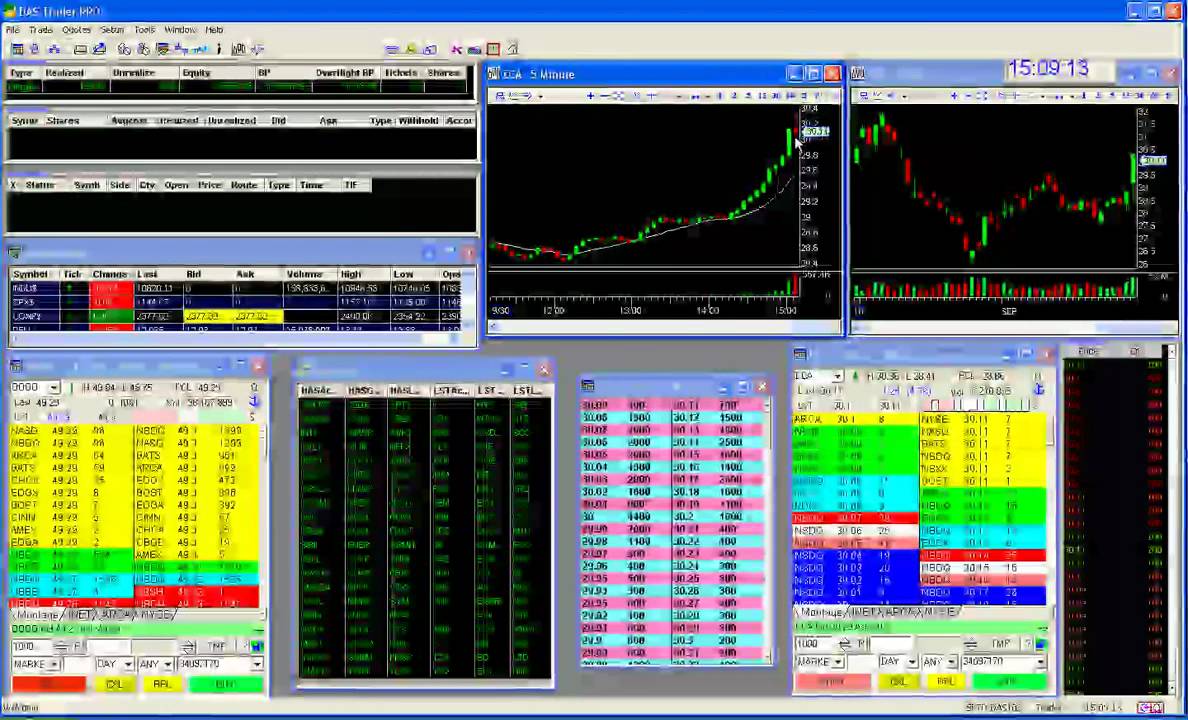Click the pink scissor-like icon in main toolbar
The image size is (1188, 720).
pos(456,49)
